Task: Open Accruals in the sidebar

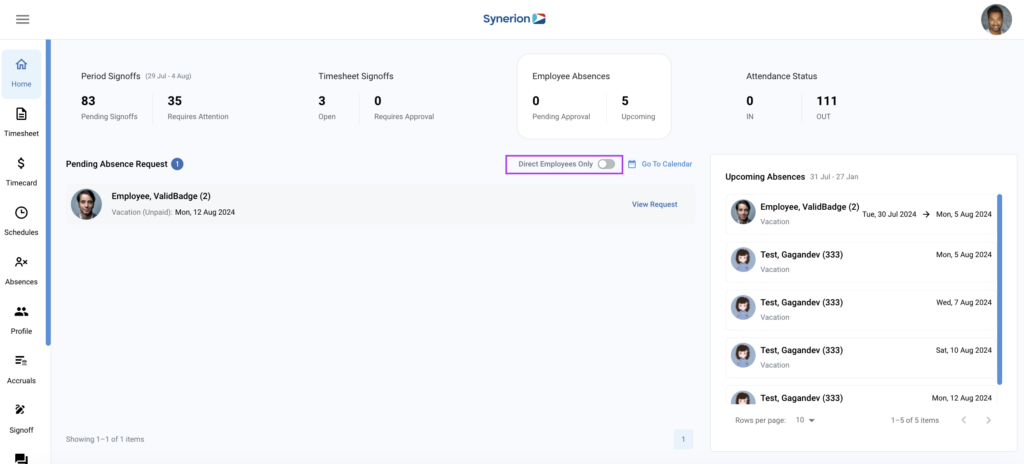Action: click(x=22, y=369)
